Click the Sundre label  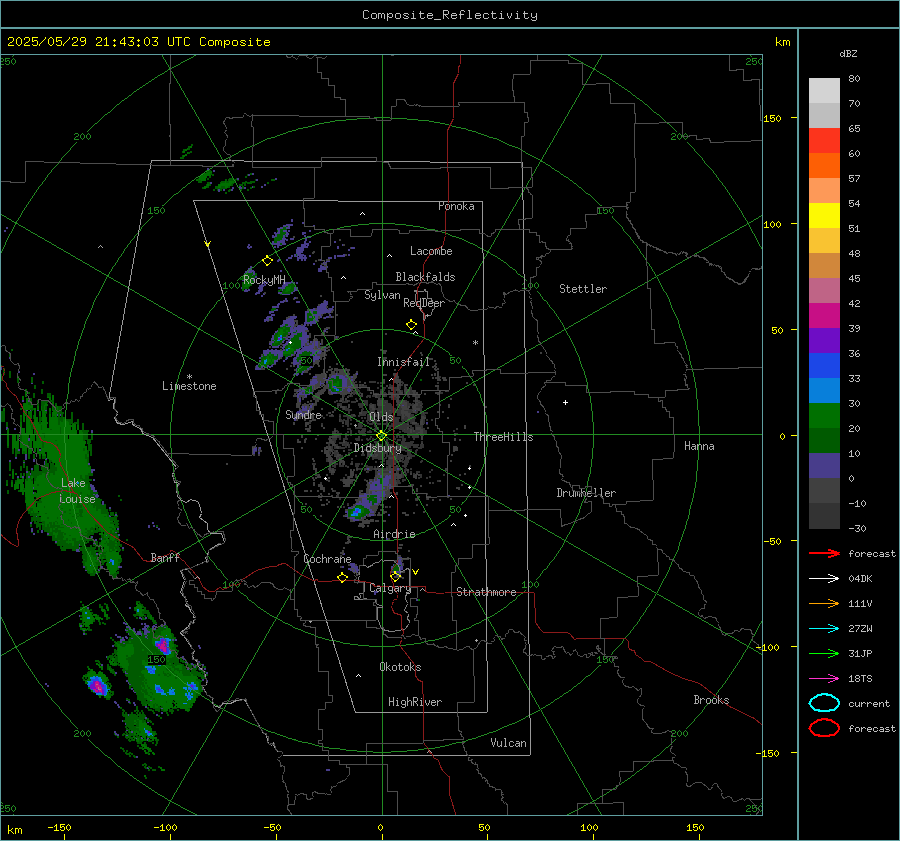coord(303,414)
